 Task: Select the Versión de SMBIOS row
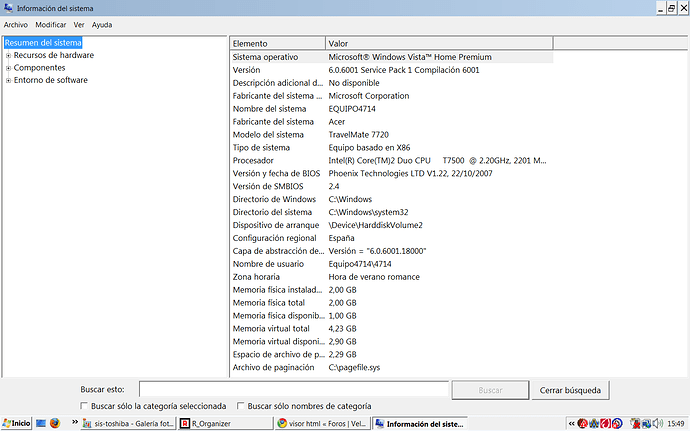point(392,186)
